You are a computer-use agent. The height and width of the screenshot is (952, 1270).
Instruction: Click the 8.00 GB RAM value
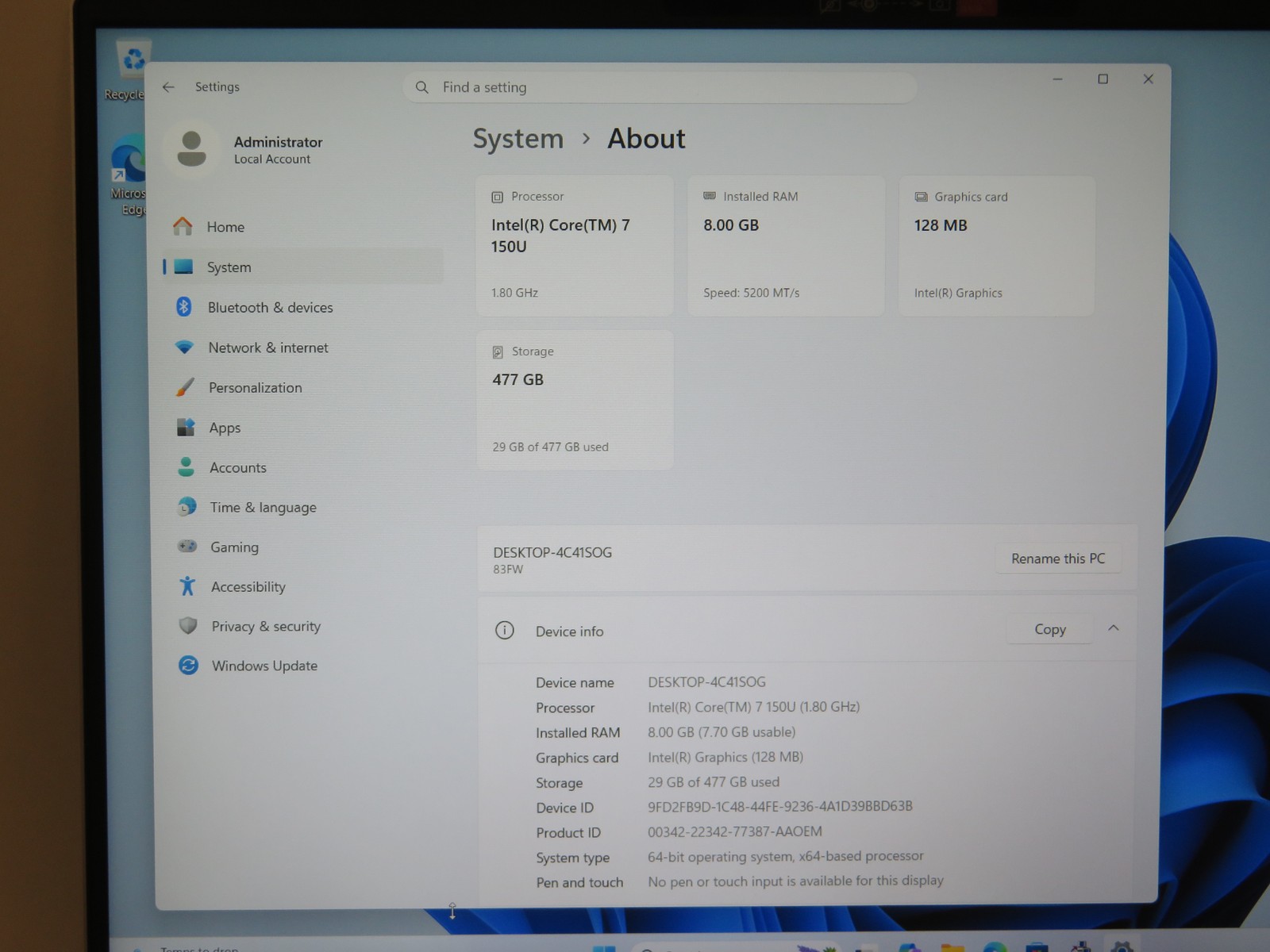click(731, 225)
